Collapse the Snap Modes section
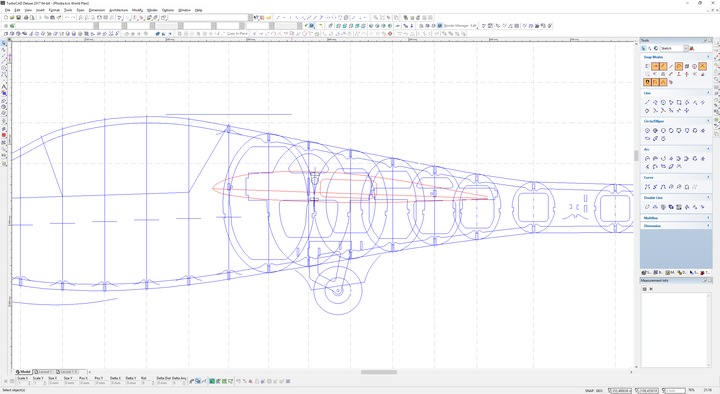This screenshot has height=394, width=720. (x=708, y=57)
